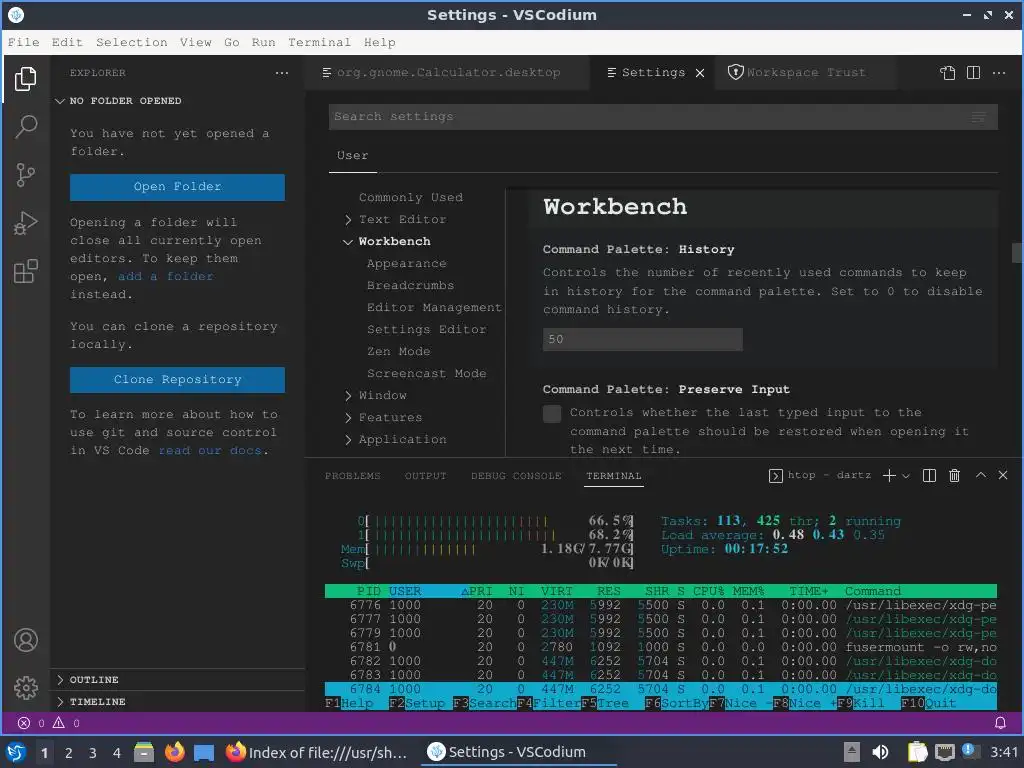Select Zen Mode under Workbench
The image size is (1024, 768).
pyautogui.click(x=398, y=351)
